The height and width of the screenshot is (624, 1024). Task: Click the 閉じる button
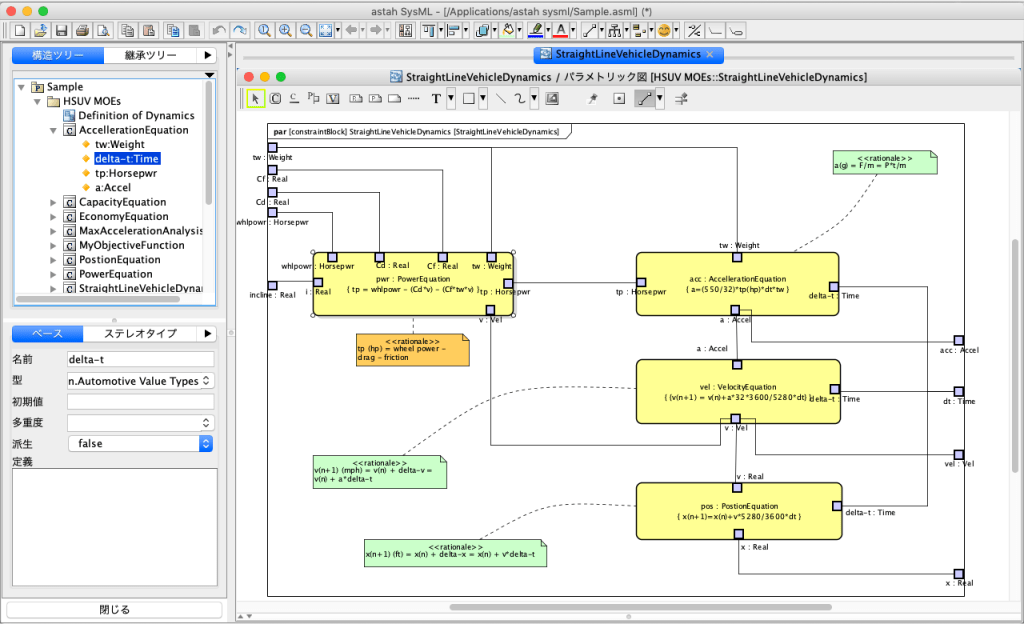114,609
